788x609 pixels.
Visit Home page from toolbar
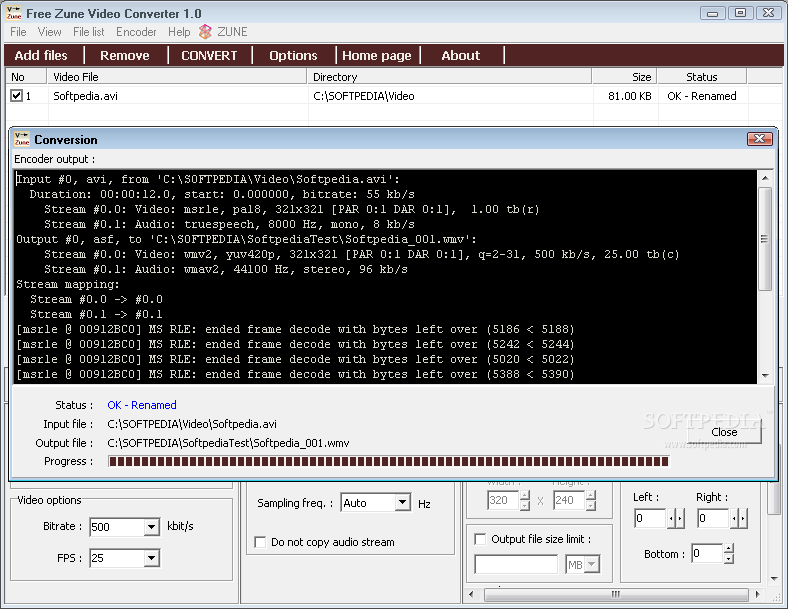coord(377,55)
